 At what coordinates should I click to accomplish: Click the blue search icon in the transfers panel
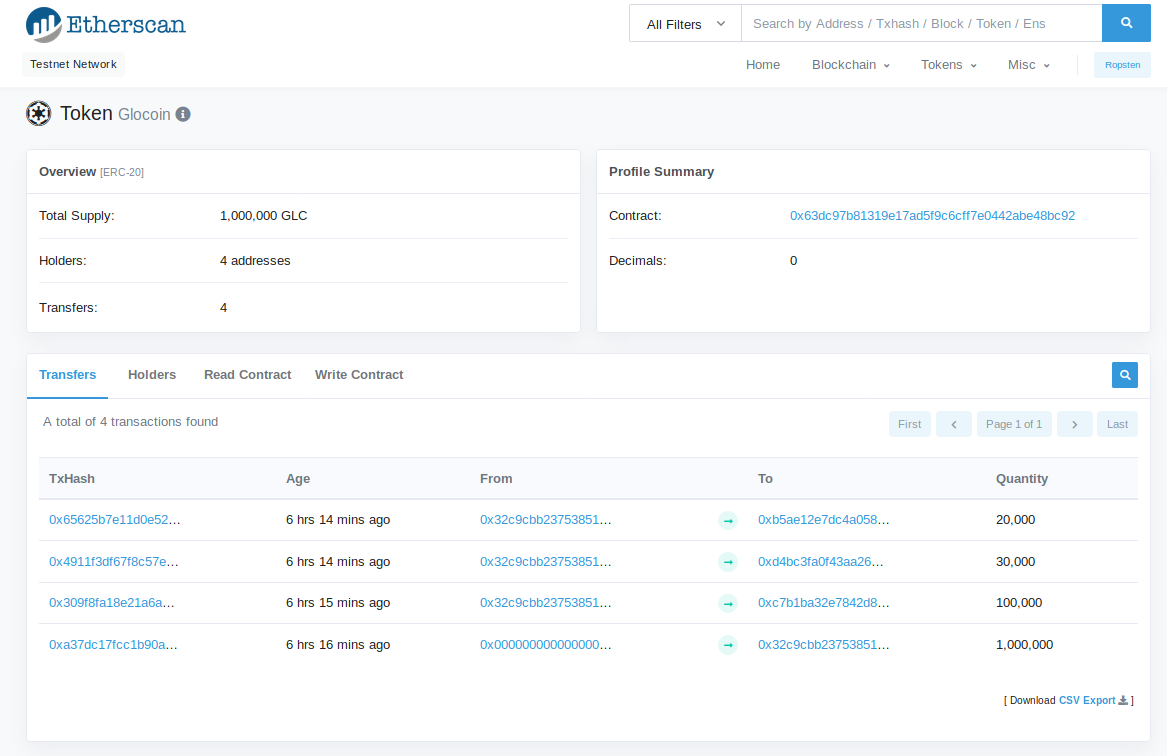(1125, 375)
